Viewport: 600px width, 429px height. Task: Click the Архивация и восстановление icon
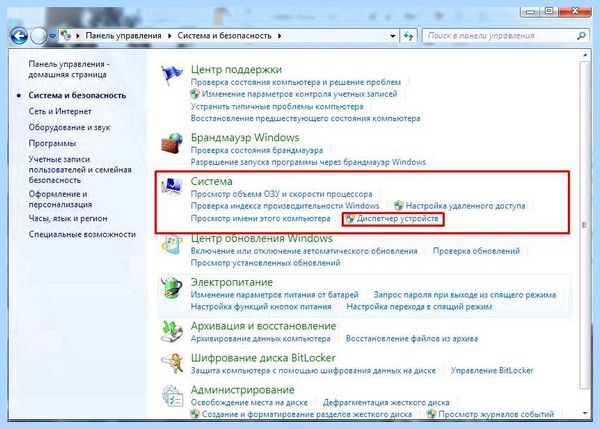(171, 332)
